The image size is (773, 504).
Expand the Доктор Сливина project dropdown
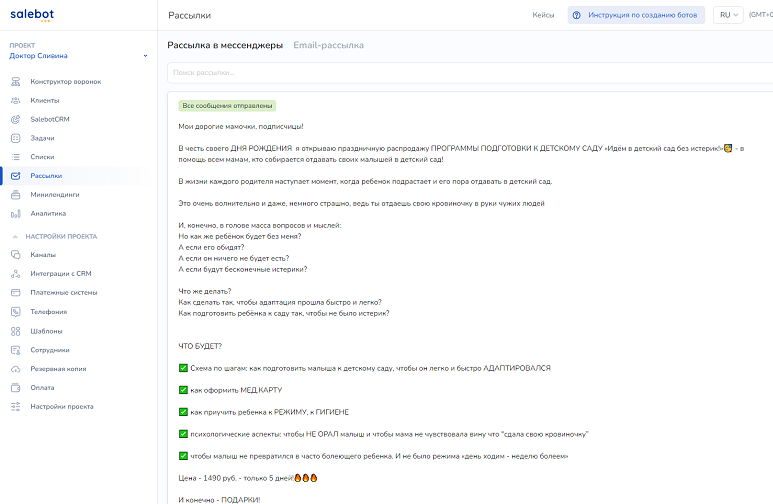(144, 56)
